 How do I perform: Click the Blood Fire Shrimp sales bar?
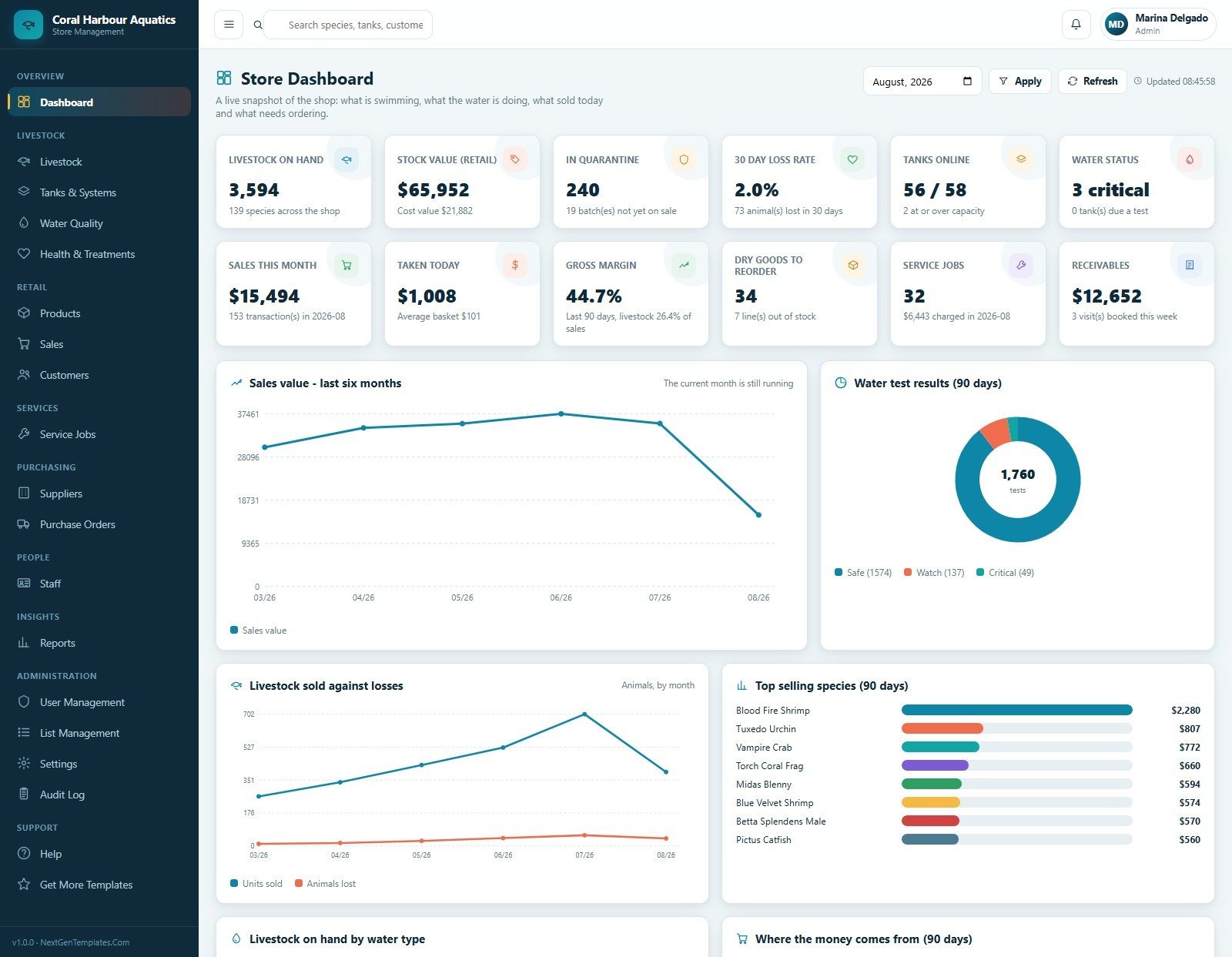point(1016,710)
